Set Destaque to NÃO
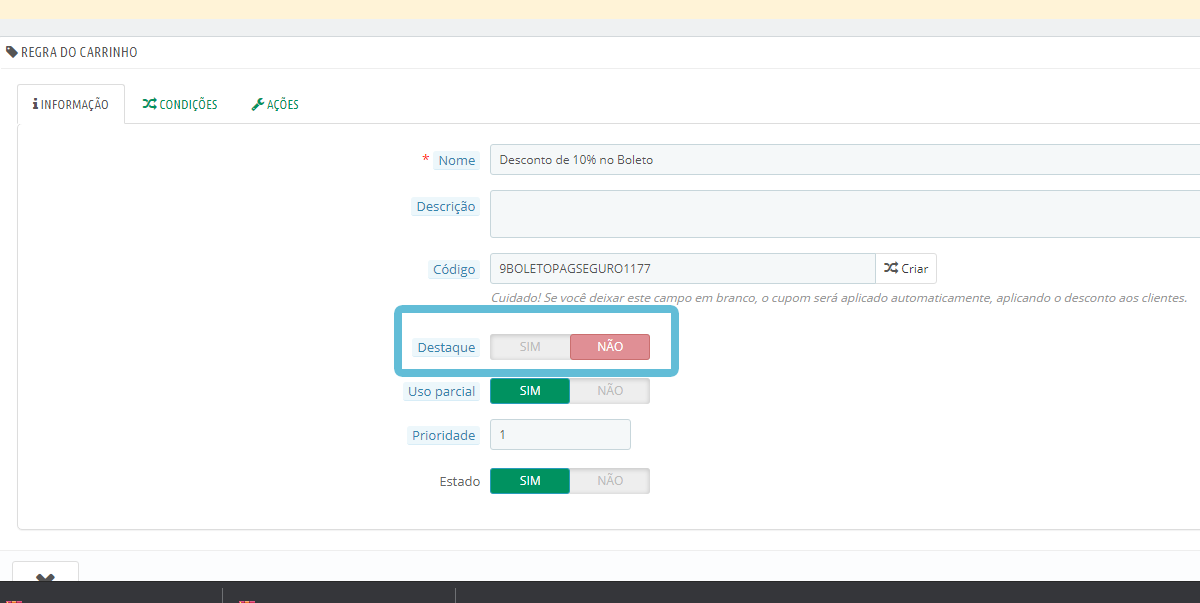The height and width of the screenshot is (603, 1200). [x=610, y=347]
